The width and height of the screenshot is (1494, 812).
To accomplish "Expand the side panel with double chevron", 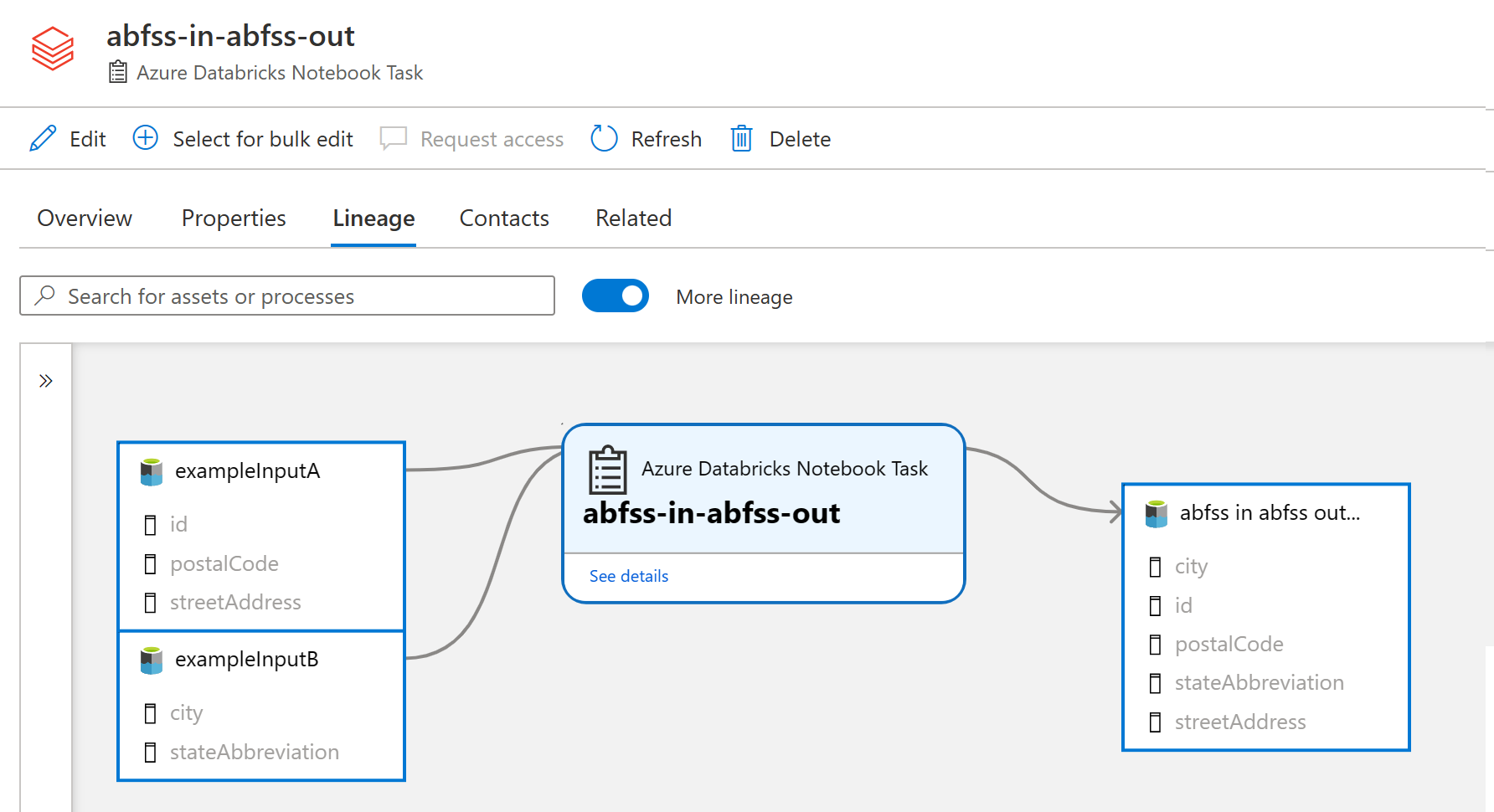I will (x=46, y=381).
